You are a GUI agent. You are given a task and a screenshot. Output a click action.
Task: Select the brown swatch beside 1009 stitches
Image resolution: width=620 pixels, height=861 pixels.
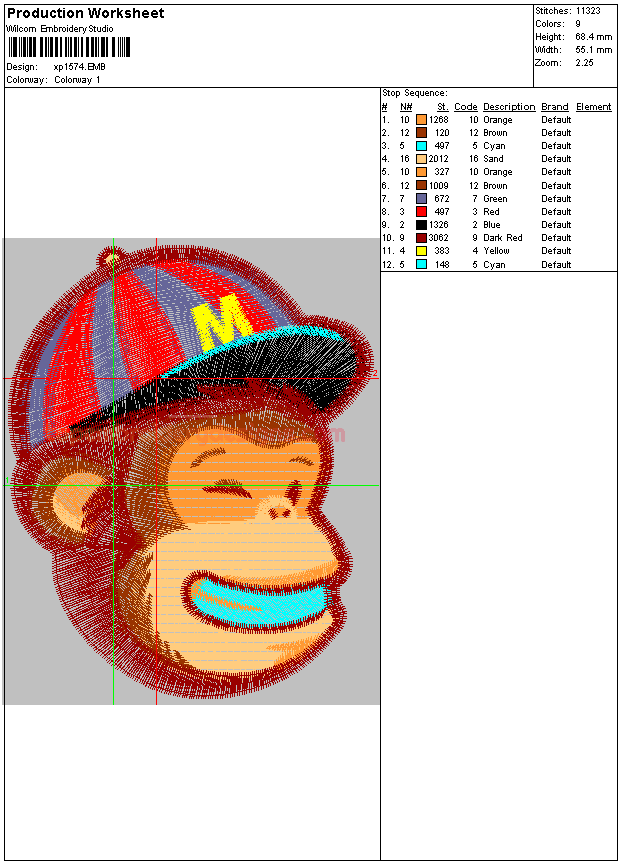coord(421,186)
